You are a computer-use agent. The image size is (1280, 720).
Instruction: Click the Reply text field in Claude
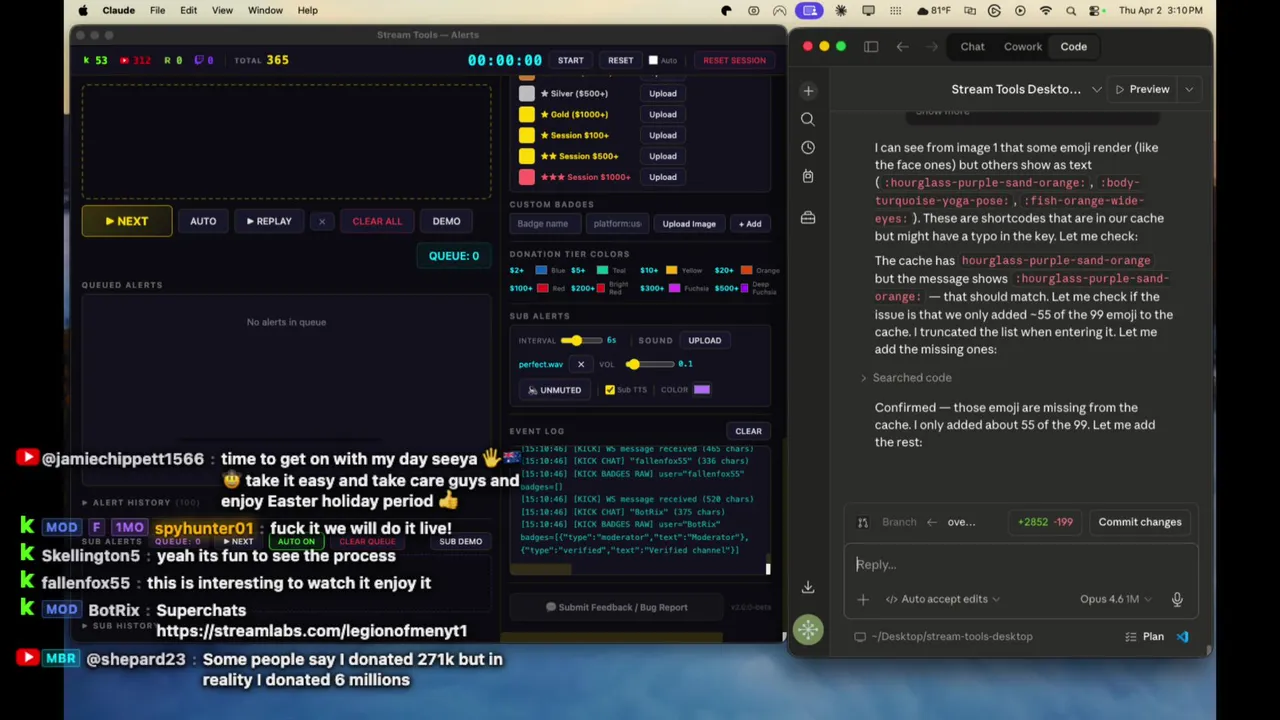1020,565
